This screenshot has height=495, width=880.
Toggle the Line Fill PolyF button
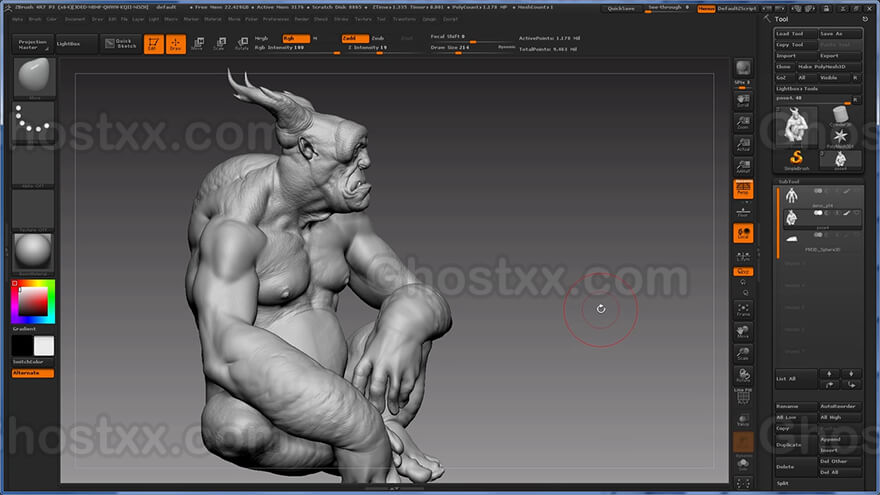pyautogui.click(x=743, y=396)
